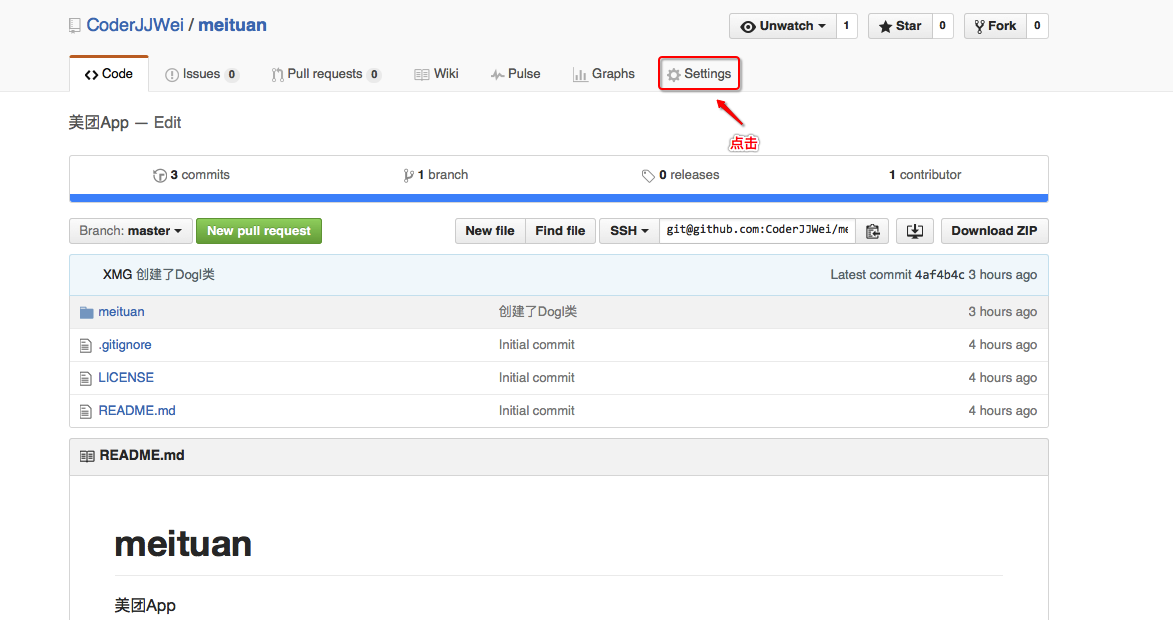The width and height of the screenshot is (1173, 620).
Task: View the 1 contributor link
Action: [925, 175]
